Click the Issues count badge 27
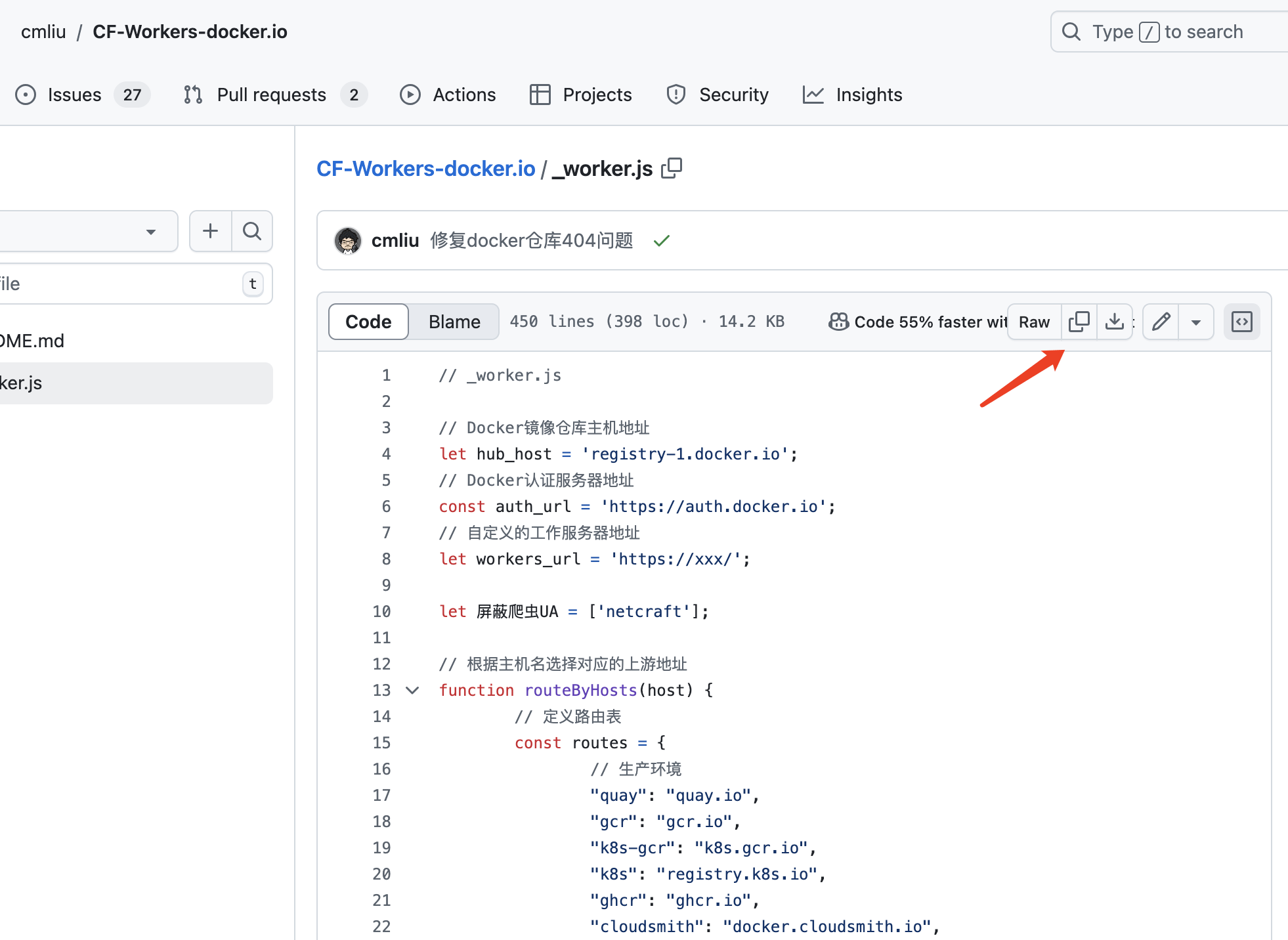The height and width of the screenshot is (940, 1288). pyautogui.click(x=132, y=95)
